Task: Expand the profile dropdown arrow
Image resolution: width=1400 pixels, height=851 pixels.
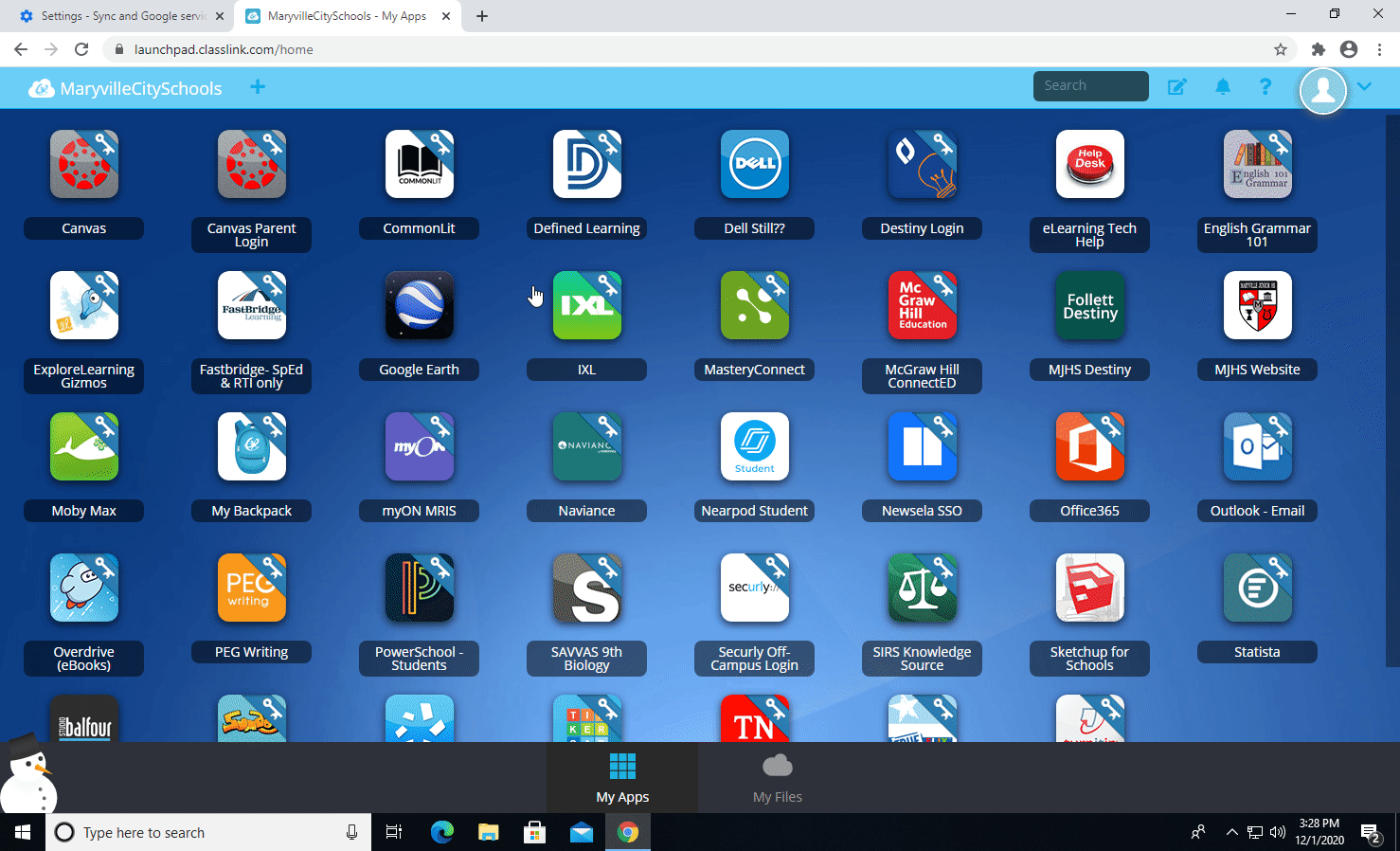Action: [1364, 86]
